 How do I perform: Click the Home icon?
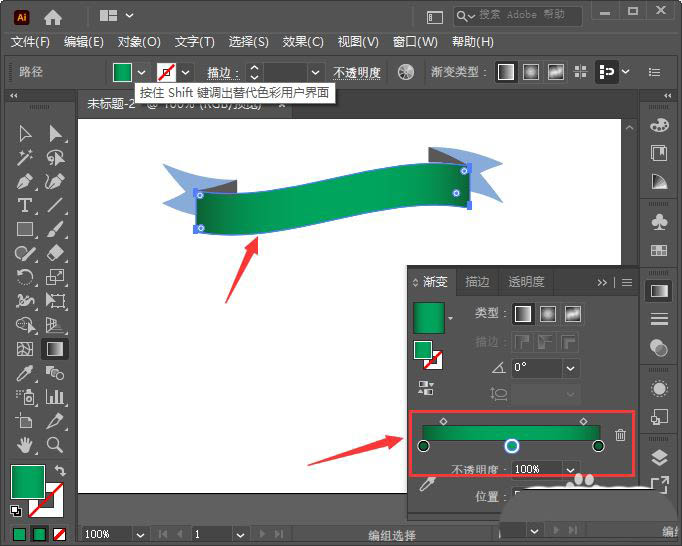click(53, 17)
